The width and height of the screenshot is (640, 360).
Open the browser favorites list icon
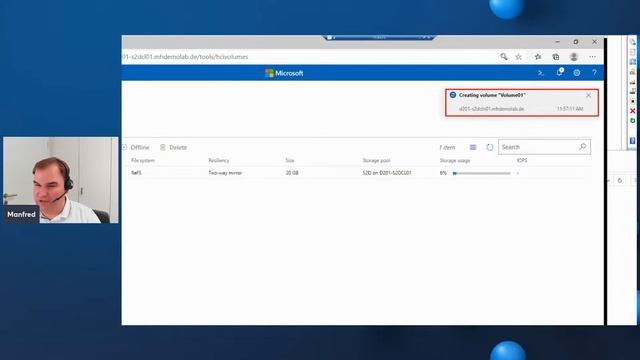pos(538,57)
